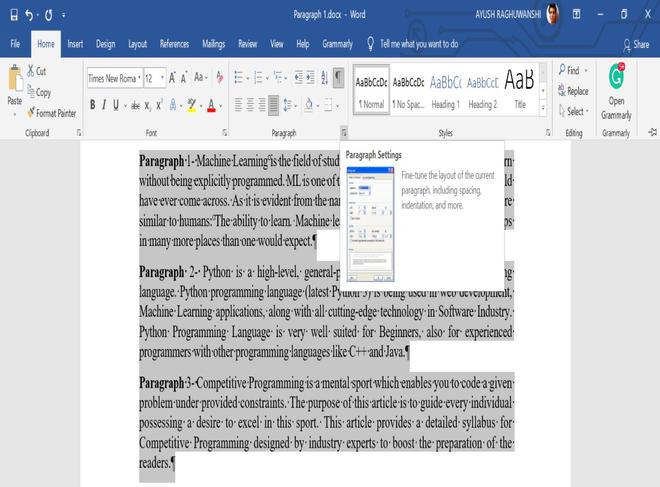Click the Format Painter brush icon
The width and height of the screenshot is (660, 487).
30,112
